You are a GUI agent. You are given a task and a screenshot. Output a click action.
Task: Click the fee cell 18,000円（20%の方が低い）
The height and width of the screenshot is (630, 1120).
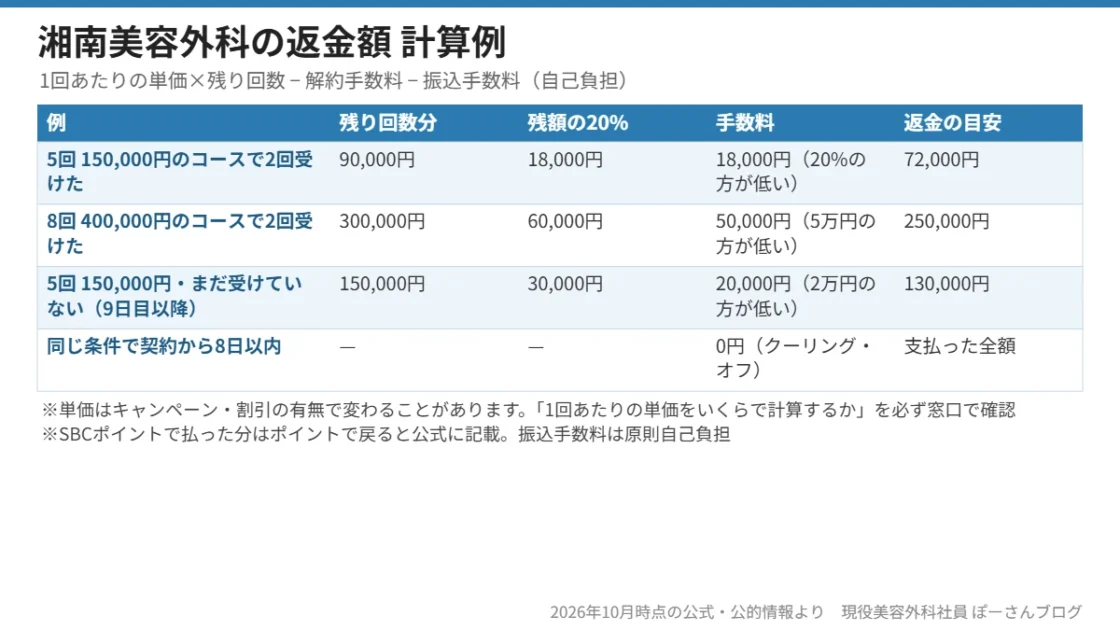791,171
